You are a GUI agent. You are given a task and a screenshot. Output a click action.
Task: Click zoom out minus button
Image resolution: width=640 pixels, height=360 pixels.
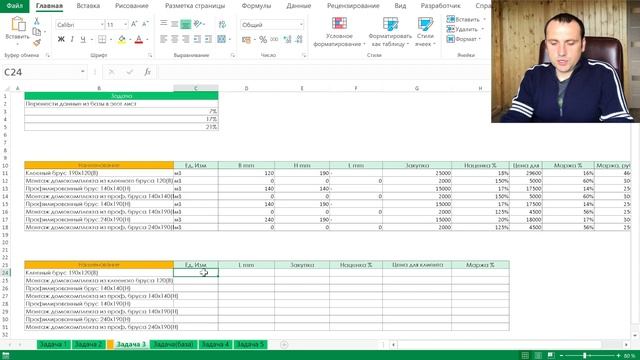562,356
